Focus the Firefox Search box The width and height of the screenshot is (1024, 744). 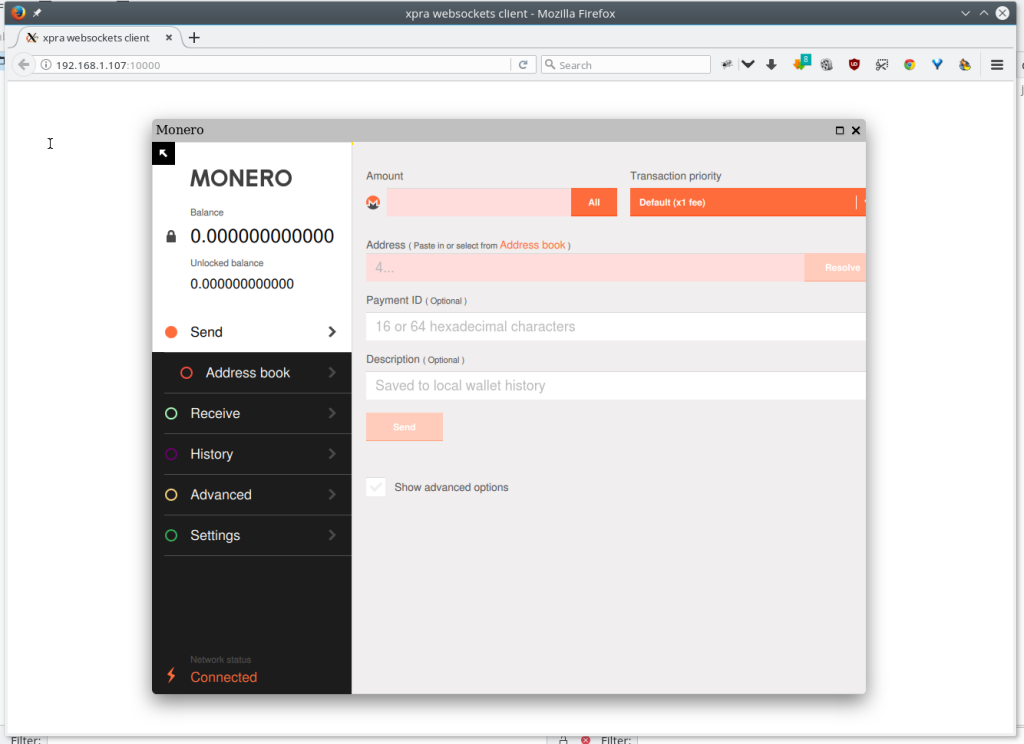coord(626,65)
